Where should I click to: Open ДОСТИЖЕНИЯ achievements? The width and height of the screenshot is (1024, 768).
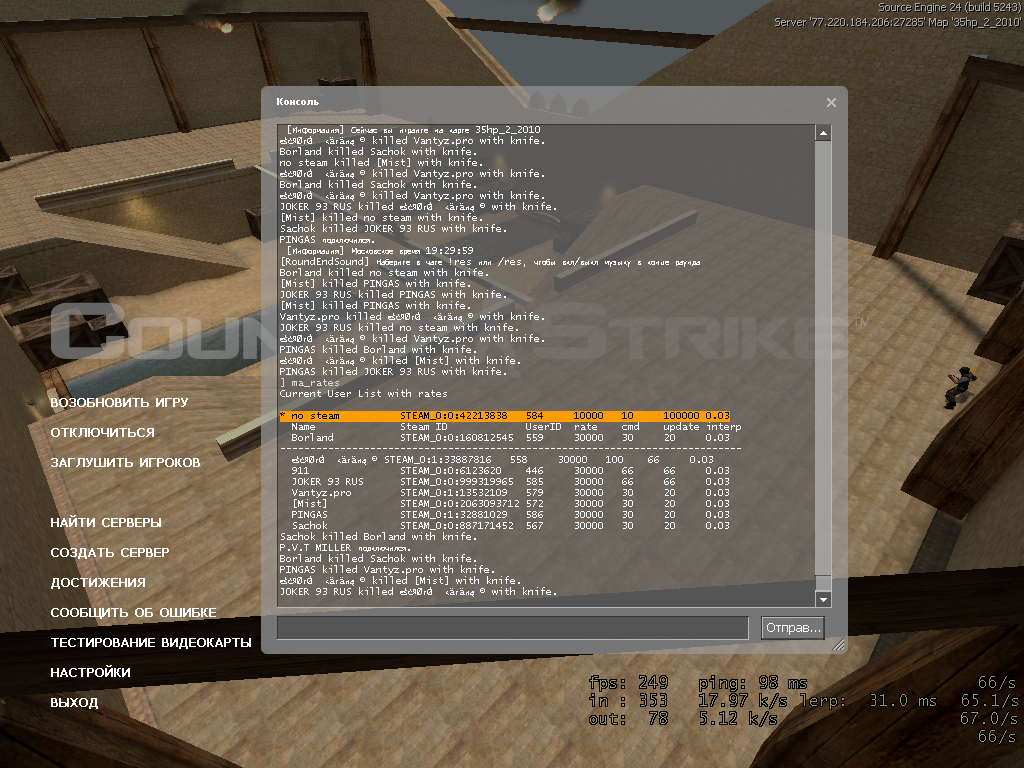98,583
